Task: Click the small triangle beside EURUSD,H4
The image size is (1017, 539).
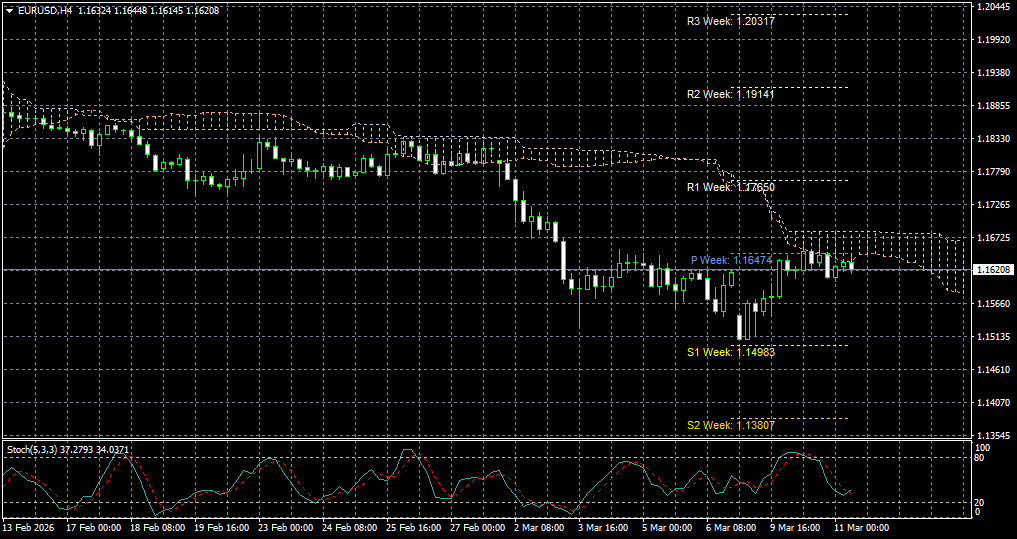Action: (x=8, y=10)
